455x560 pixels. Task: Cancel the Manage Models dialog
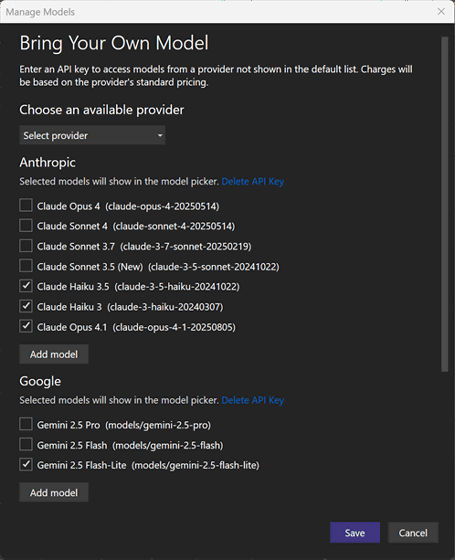[x=413, y=533]
